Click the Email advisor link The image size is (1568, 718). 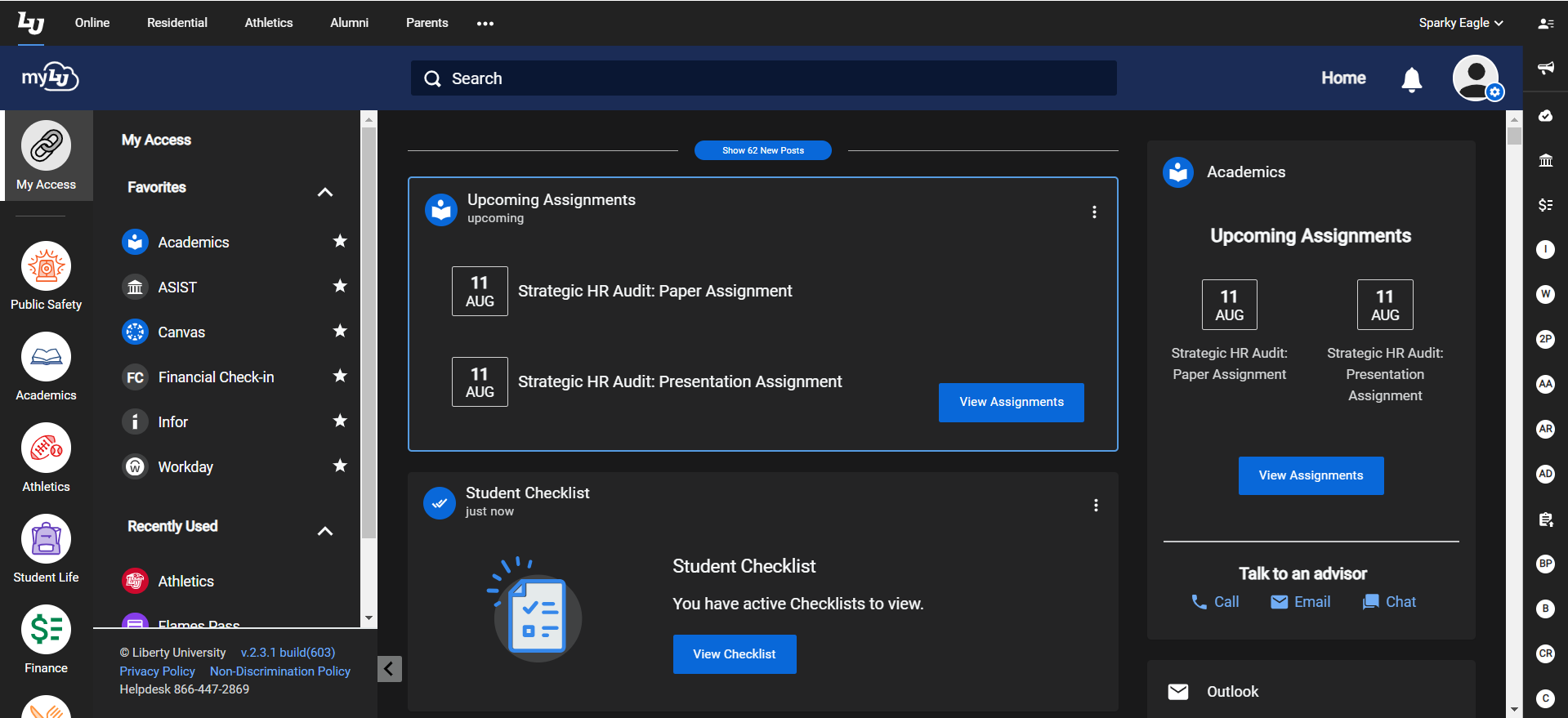[1301, 602]
